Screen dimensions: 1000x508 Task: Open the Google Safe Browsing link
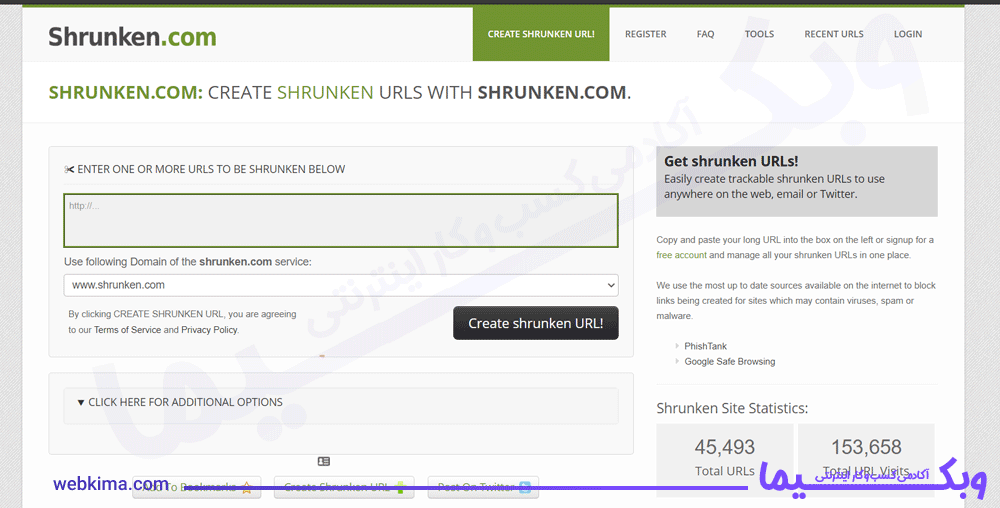click(730, 361)
